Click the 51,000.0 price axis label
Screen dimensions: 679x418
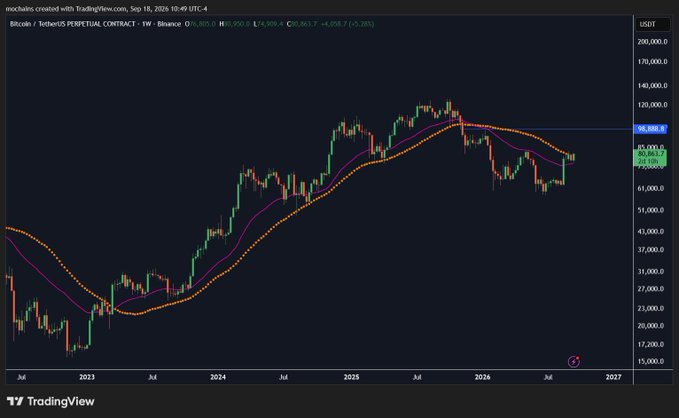650,210
